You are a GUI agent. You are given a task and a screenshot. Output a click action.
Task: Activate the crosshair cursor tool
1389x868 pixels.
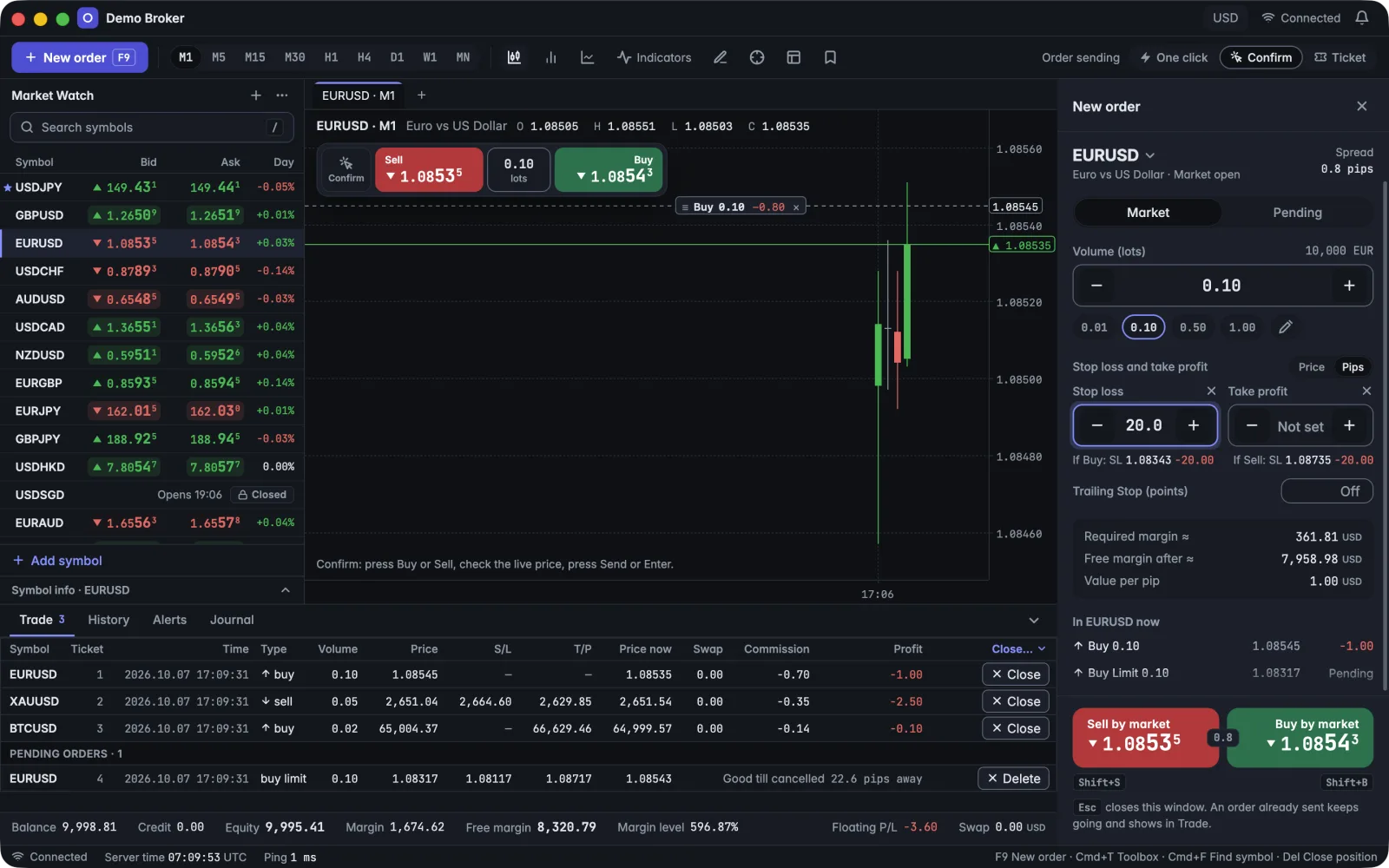tap(757, 57)
